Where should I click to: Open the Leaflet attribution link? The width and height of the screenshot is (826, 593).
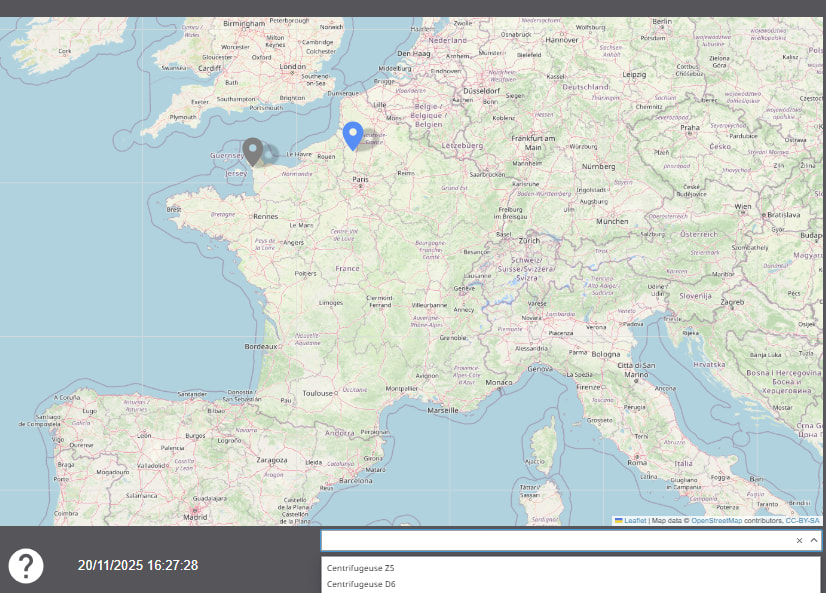pyautogui.click(x=635, y=520)
